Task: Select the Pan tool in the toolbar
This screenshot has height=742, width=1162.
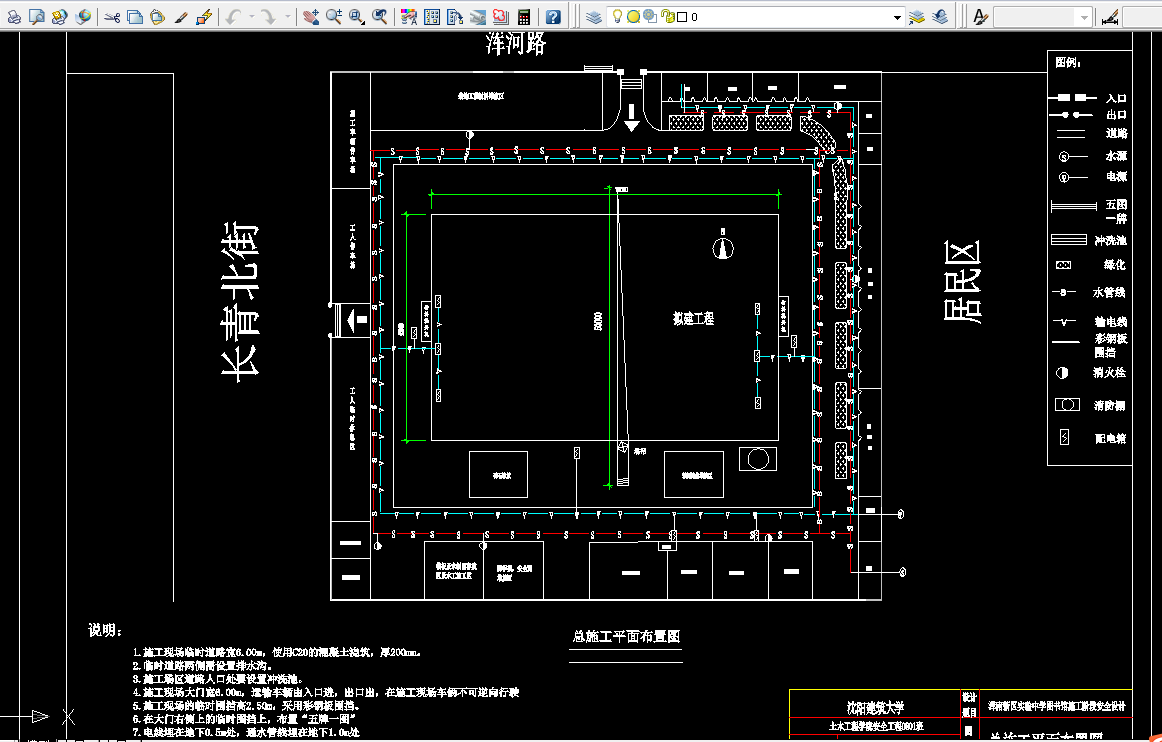Action: tap(310, 15)
